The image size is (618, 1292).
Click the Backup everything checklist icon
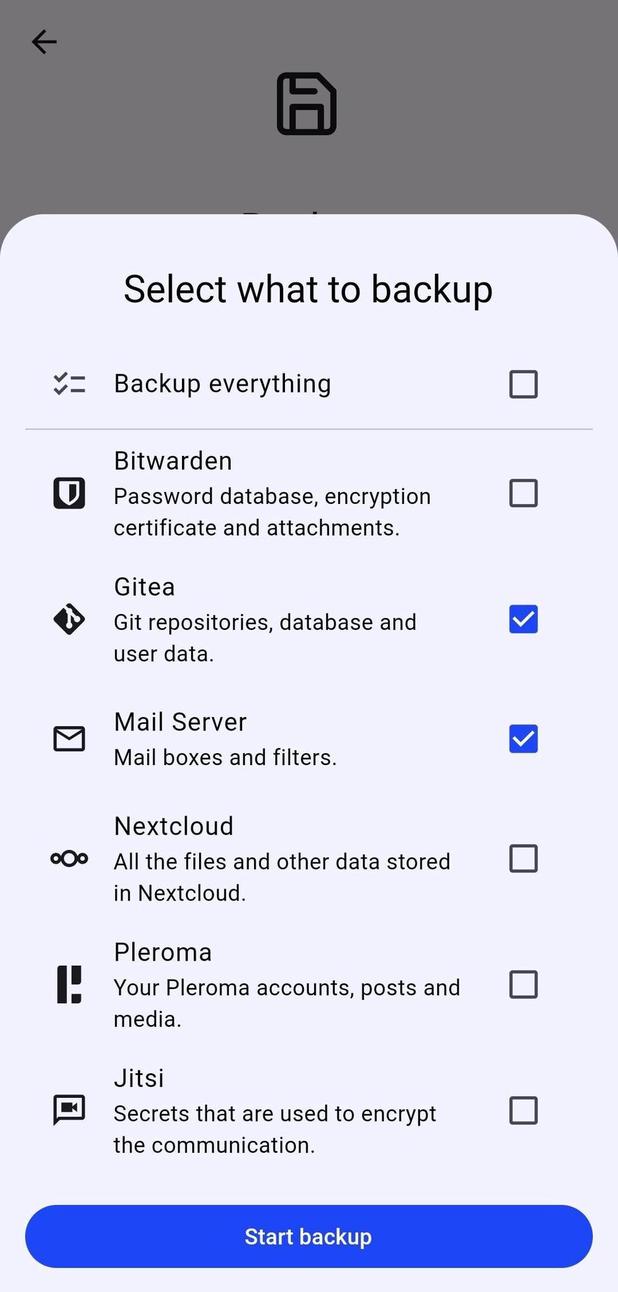pyautogui.click(x=68, y=383)
